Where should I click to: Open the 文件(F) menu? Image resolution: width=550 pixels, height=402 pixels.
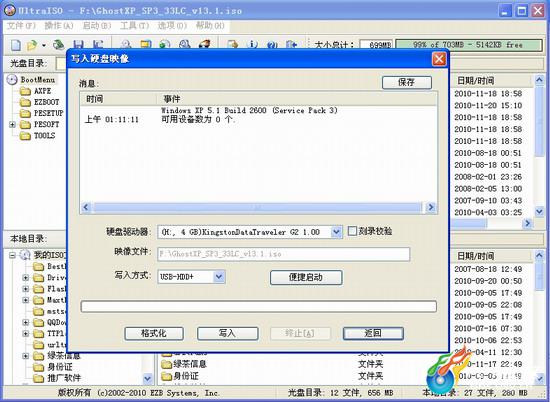(21, 26)
